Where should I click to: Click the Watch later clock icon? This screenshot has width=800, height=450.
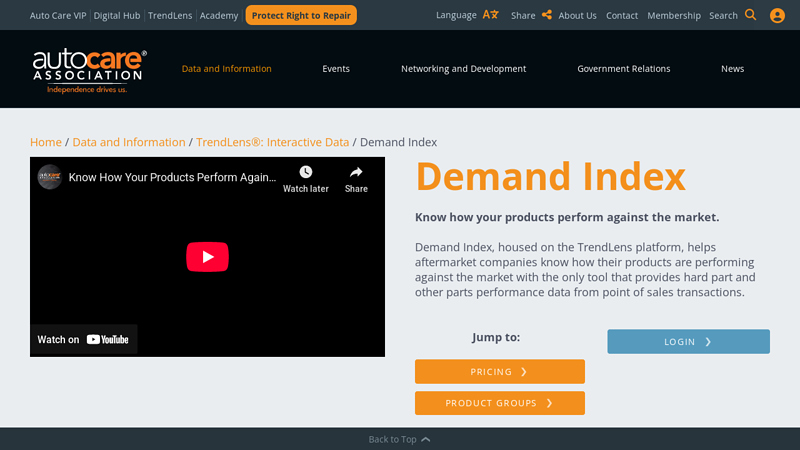coord(306,172)
